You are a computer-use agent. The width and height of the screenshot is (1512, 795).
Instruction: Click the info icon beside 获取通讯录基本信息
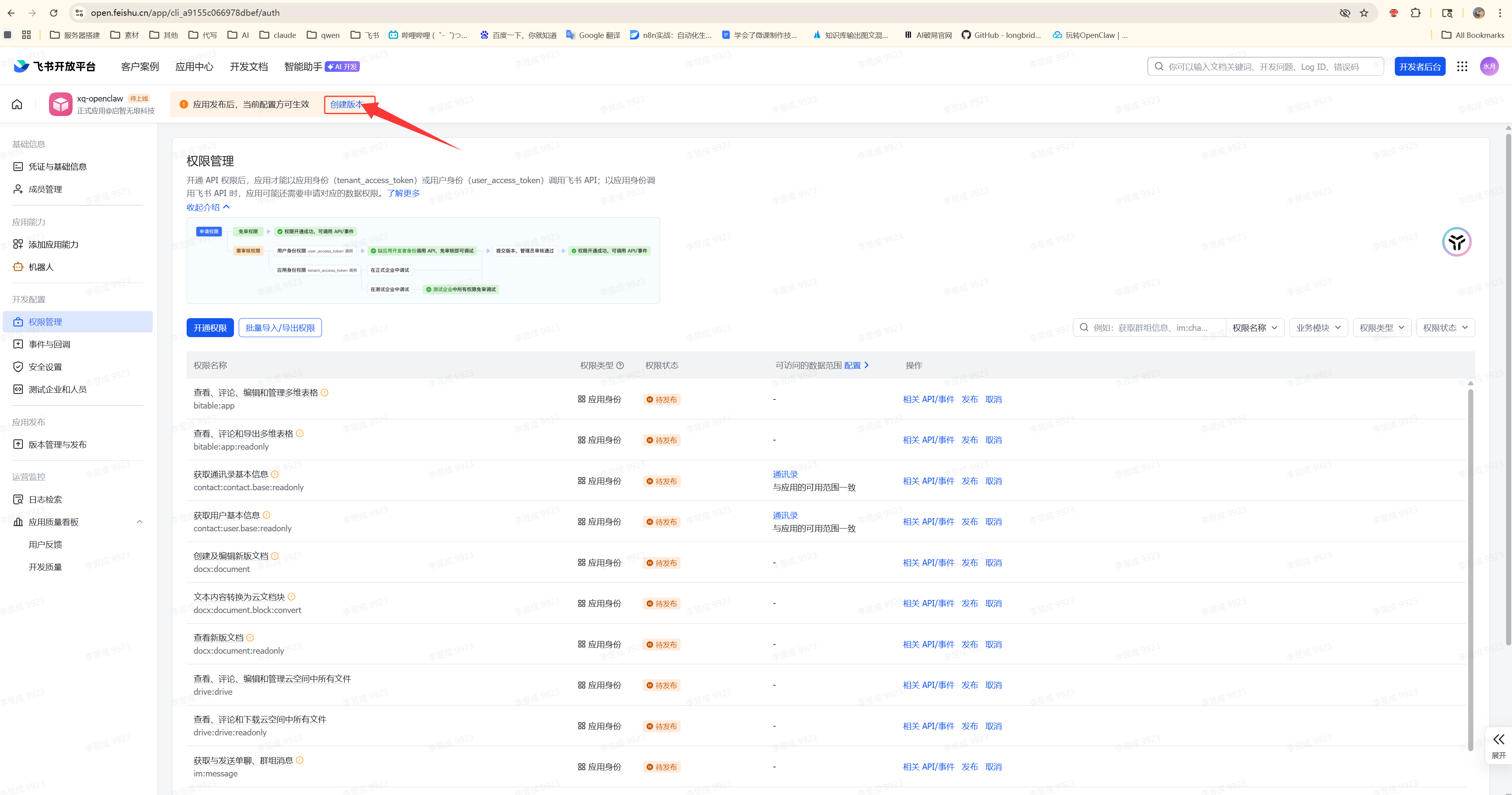[275, 474]
